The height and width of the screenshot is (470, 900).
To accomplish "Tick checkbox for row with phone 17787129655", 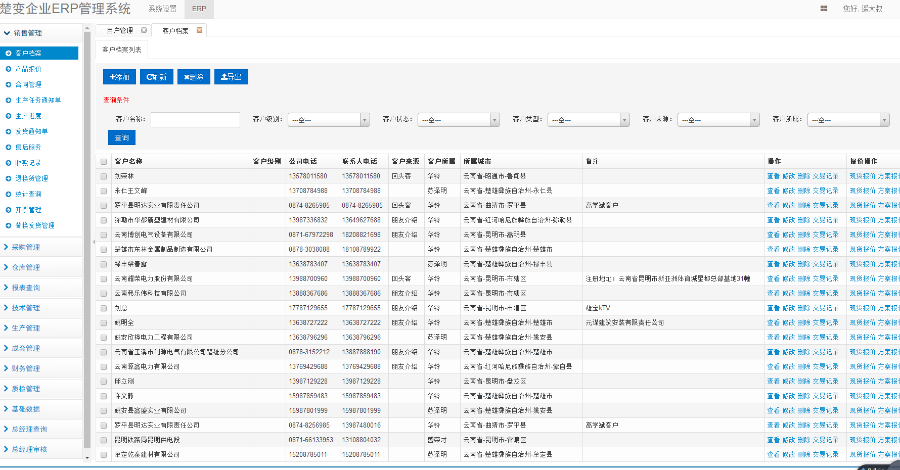I will tap(103, 308).
